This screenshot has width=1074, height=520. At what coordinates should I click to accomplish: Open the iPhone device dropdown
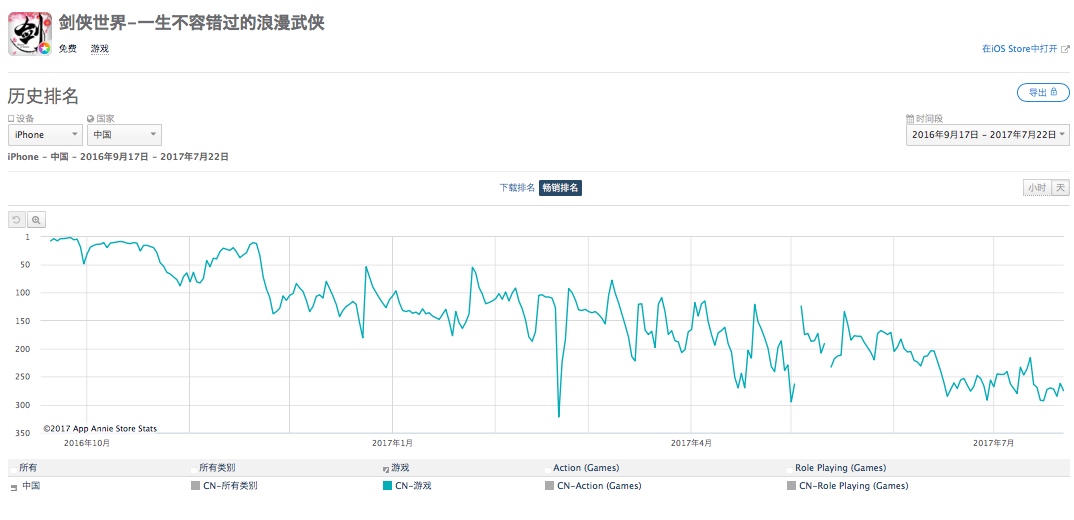(45, 135)
